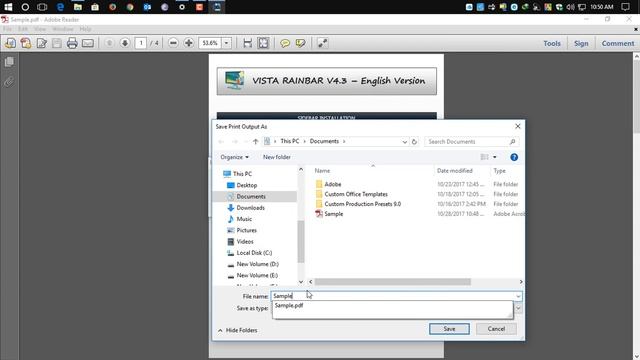Open File Explorer from the taskbar
This screenshot has height=360, width=640.
click(x=78, y=7)
